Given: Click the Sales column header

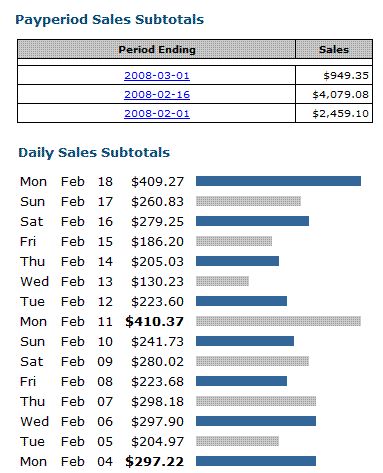Looking at the screenshot, I should (334, 49).
